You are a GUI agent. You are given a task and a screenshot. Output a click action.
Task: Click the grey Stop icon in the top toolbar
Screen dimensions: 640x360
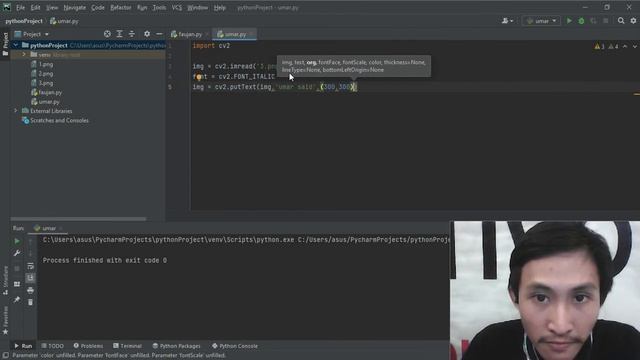(x=606, y=21)
